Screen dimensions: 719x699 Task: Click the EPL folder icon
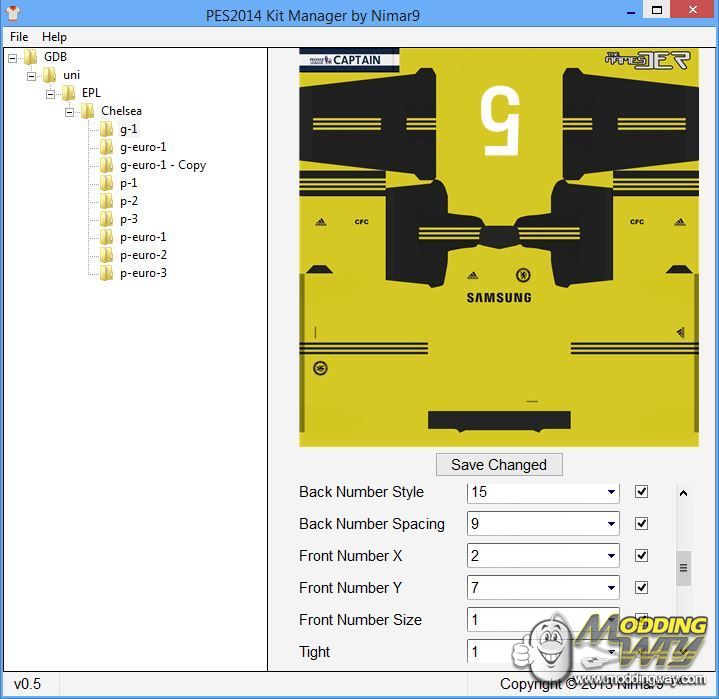point(69,93)
